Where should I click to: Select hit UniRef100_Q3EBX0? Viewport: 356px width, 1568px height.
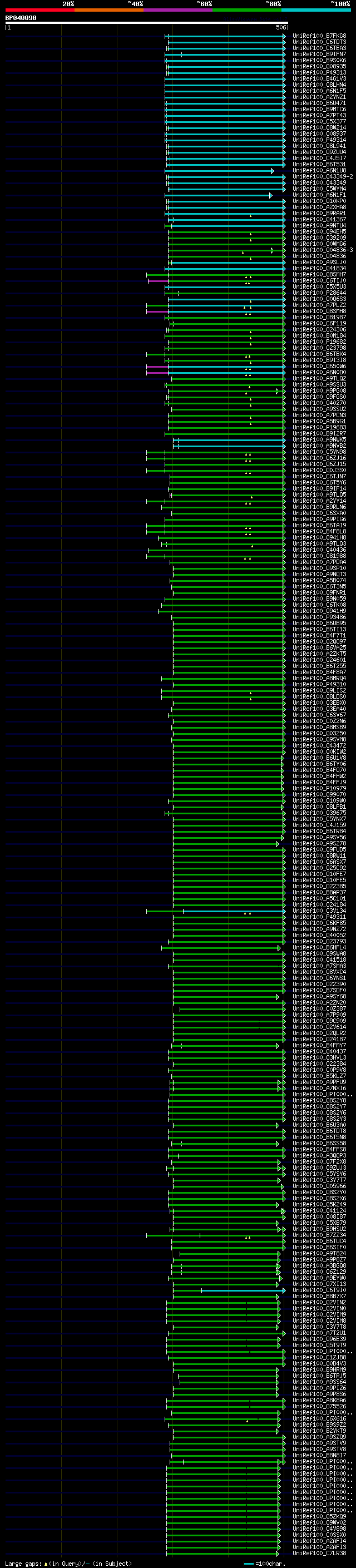tap(319, 703)
